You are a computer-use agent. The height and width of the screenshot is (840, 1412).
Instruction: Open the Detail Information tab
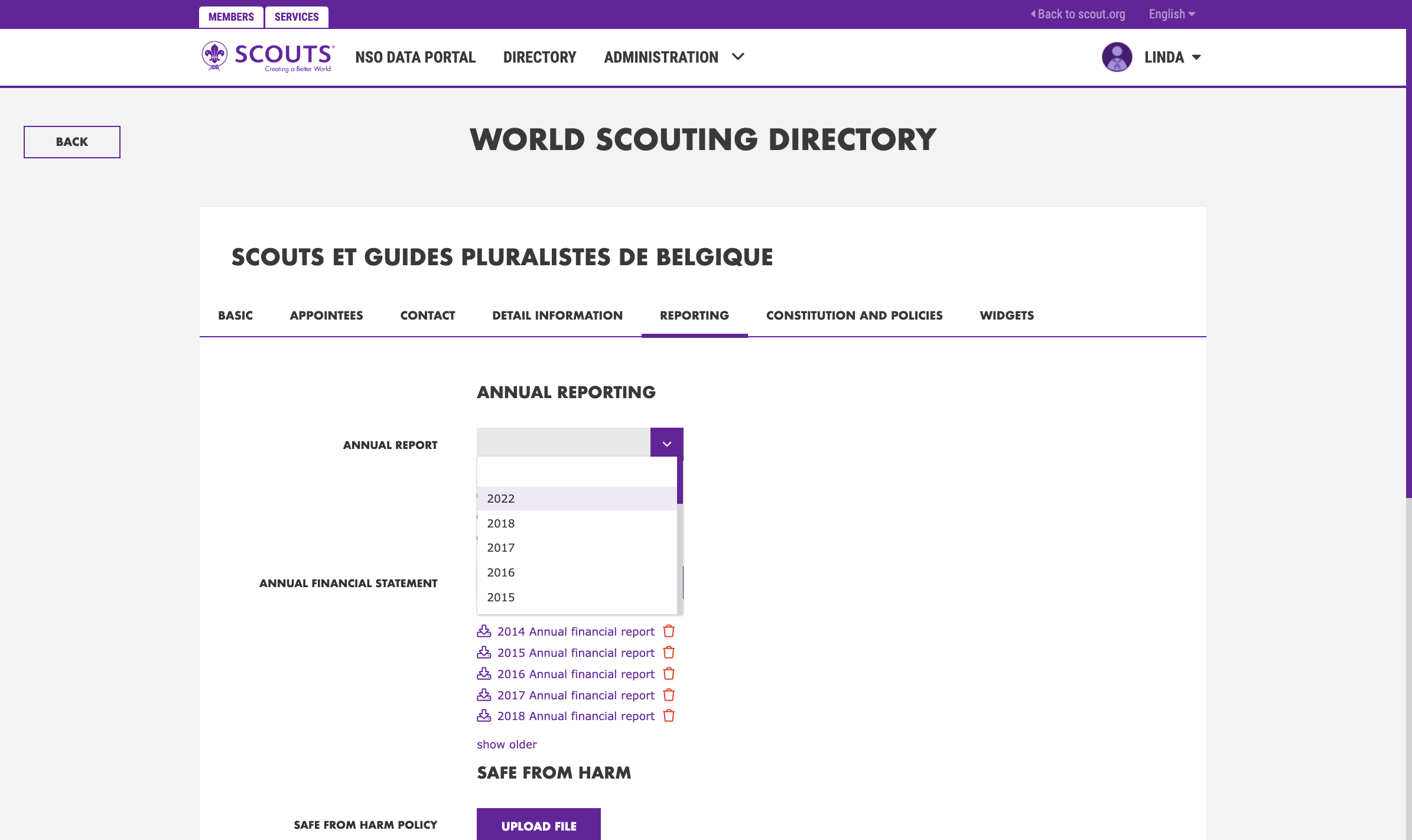tap(557, 315)
